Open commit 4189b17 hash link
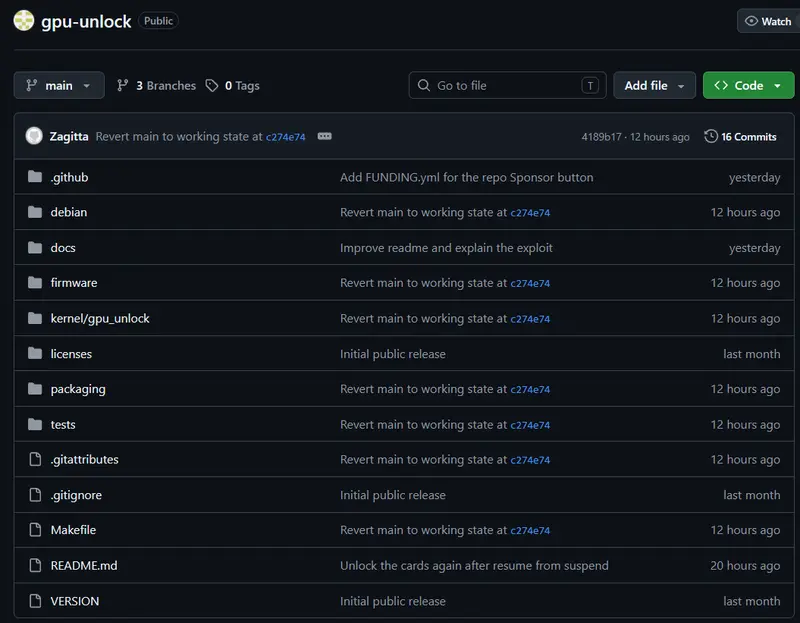Viewport: 800px width, 623px height. (x=602, y=137)
